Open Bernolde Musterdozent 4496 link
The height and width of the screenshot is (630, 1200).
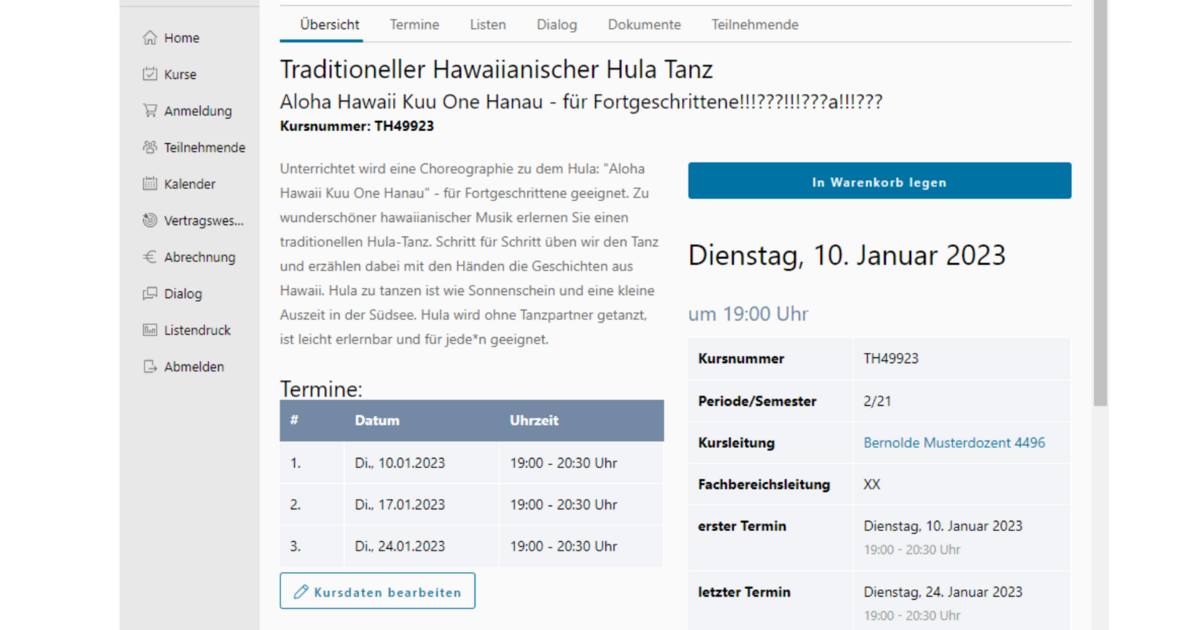click(954, 443)
